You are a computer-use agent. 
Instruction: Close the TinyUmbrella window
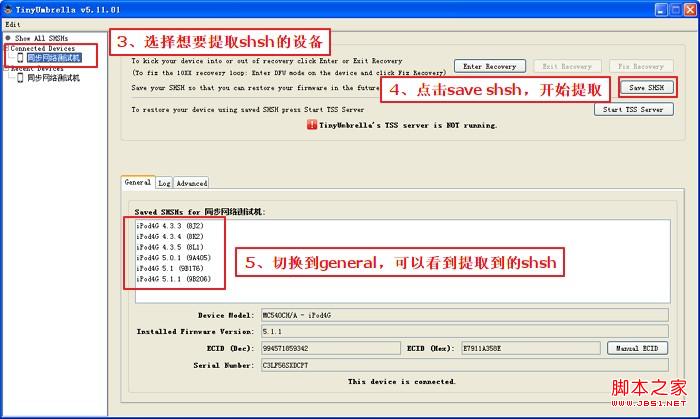coord(690,9)
